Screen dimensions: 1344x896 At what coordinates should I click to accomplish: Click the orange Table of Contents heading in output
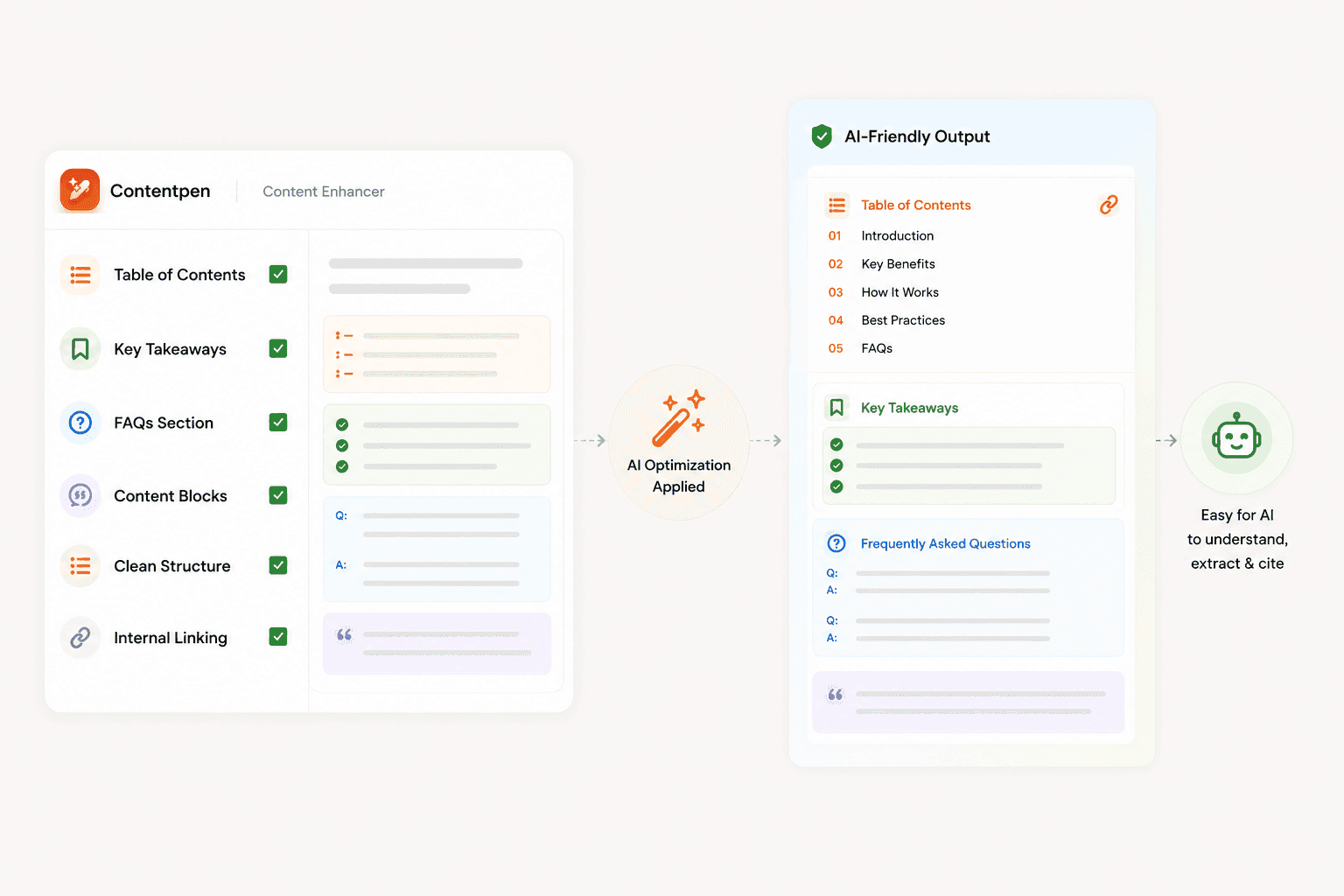coord(916,205)
